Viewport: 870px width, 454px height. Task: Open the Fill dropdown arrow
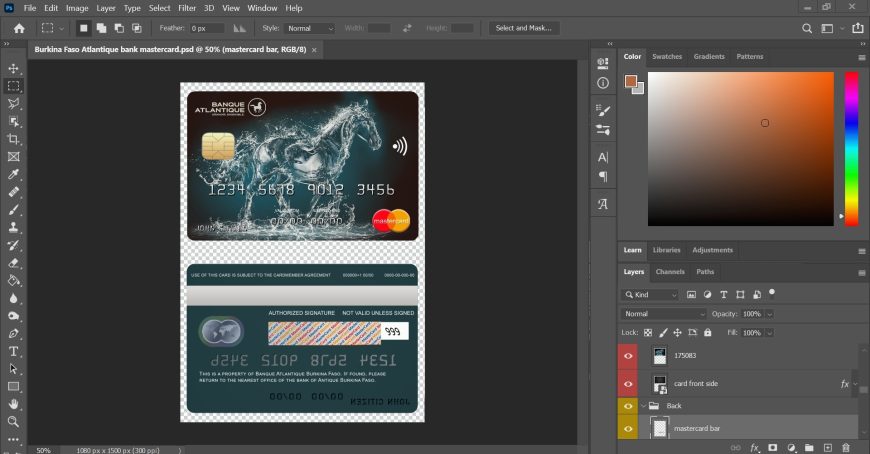[770, 333]
